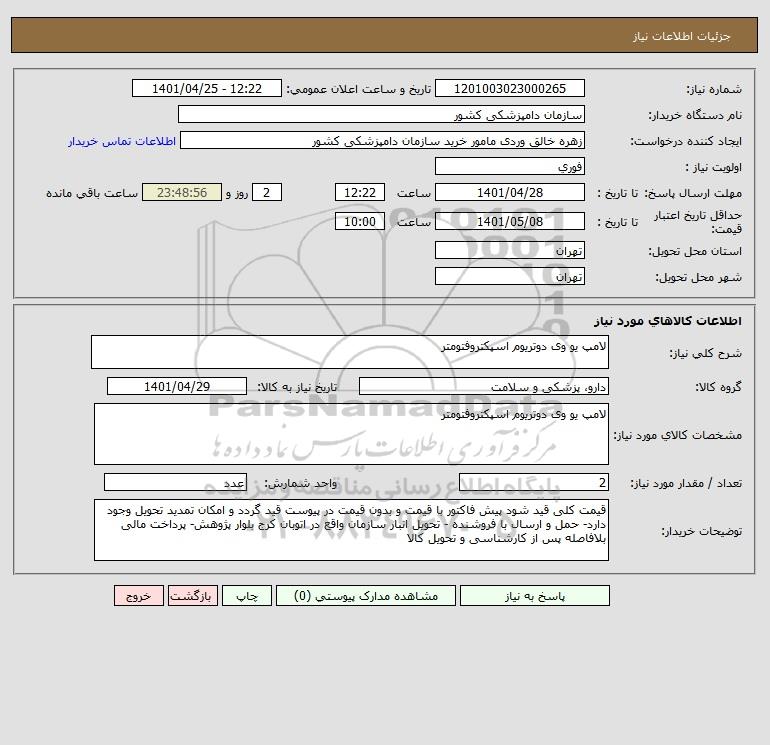
Task: Click the تاریخ نیاز به کالا label
Action: (x=297, y=387)
